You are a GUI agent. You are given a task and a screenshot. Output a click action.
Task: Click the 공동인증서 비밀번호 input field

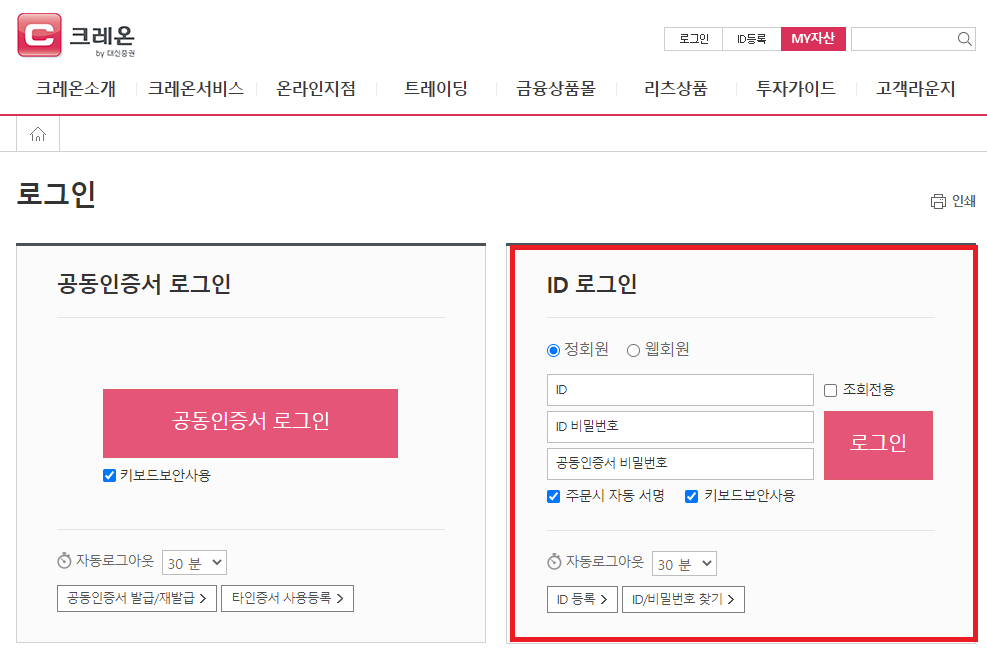click(680, 464)
